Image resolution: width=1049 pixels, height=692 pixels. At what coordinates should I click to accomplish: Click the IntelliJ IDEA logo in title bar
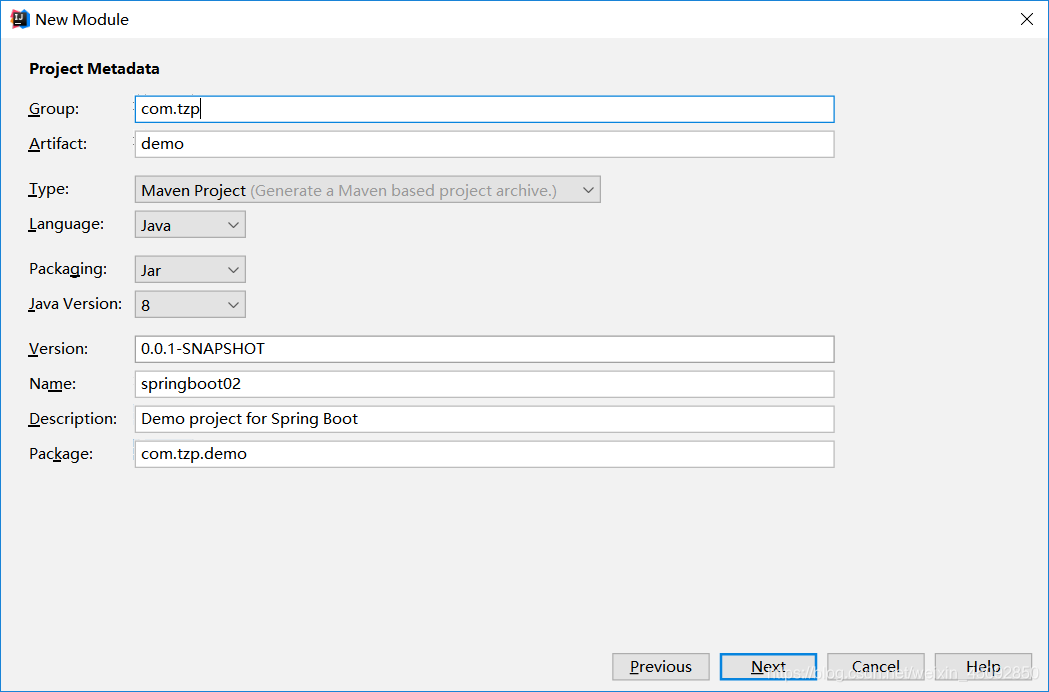click(x=20, y=19)
